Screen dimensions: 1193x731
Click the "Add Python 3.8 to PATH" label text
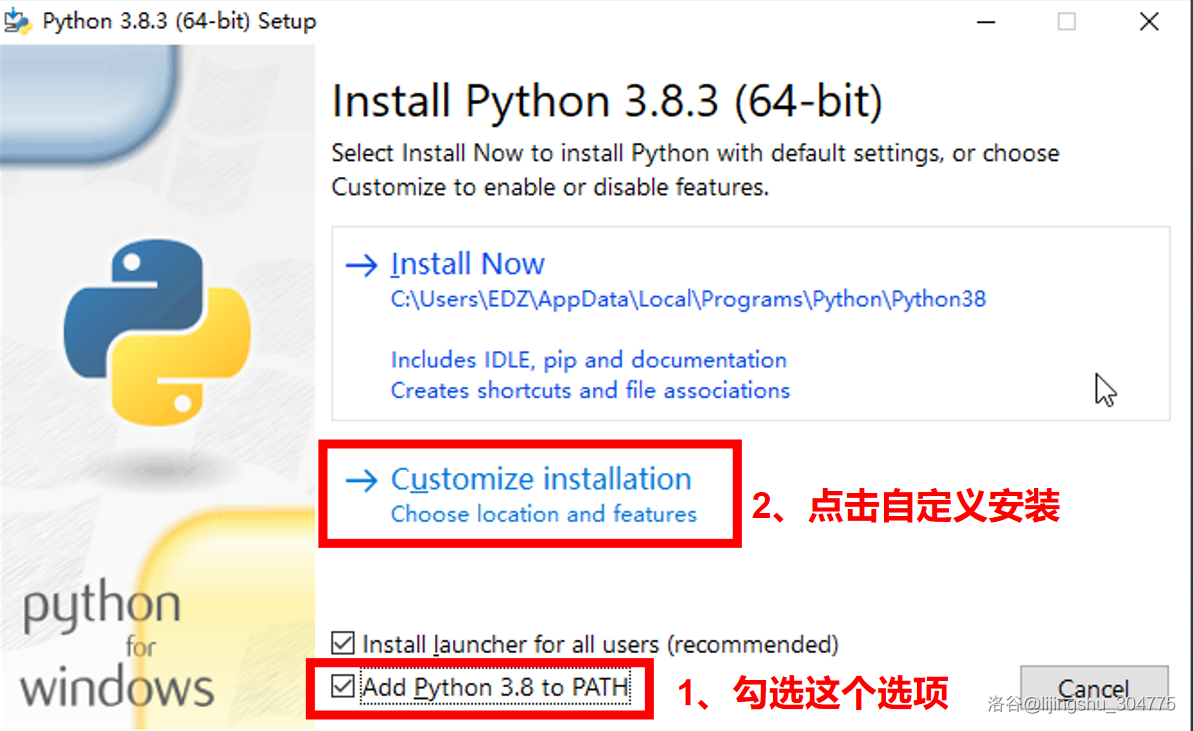(495, 687)
